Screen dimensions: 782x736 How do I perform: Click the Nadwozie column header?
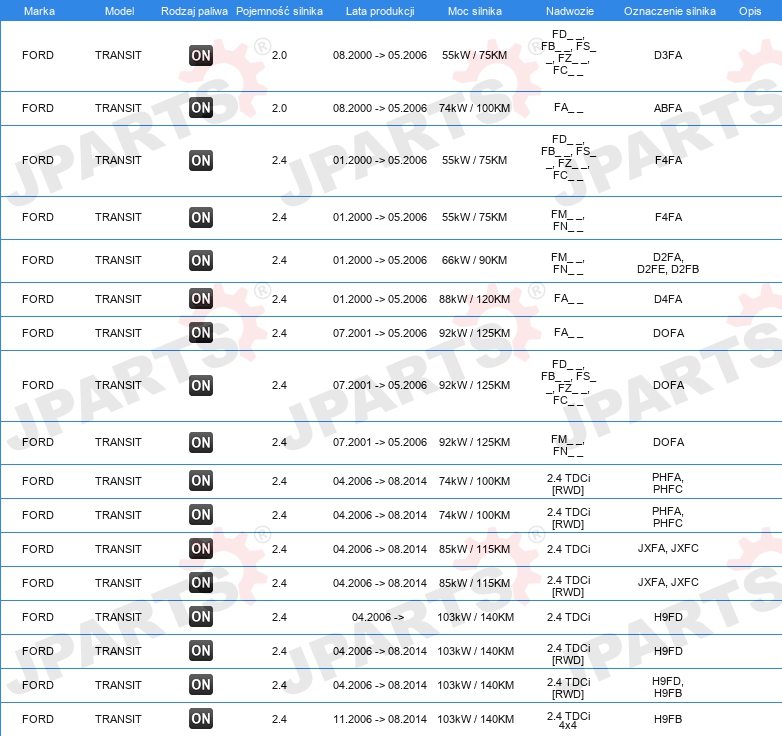tap(570, 11)
